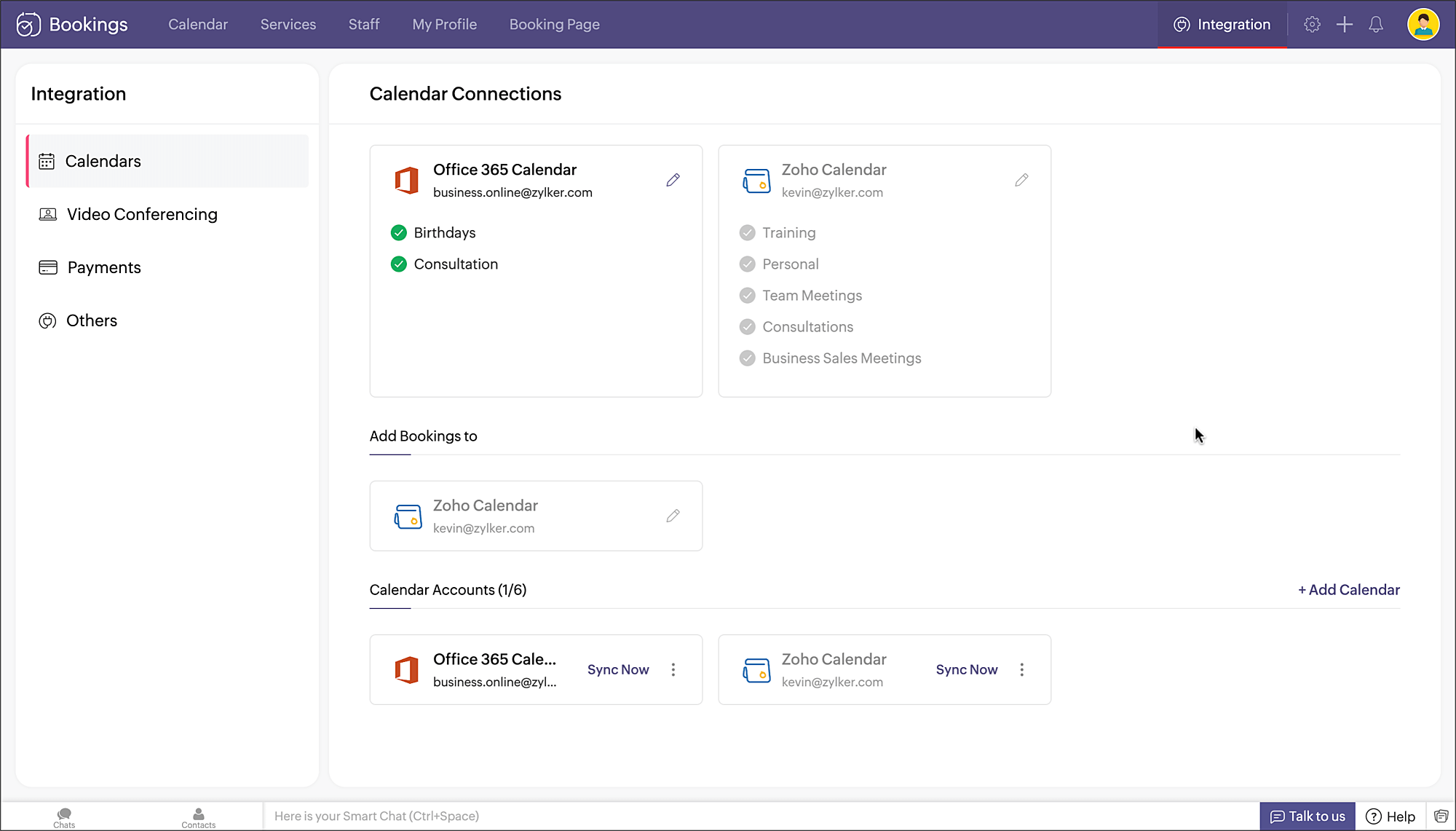Click the Zoho Calendar logo under Add Bookings to
This screenshot has width=1456, height=831.
point(408,516)
